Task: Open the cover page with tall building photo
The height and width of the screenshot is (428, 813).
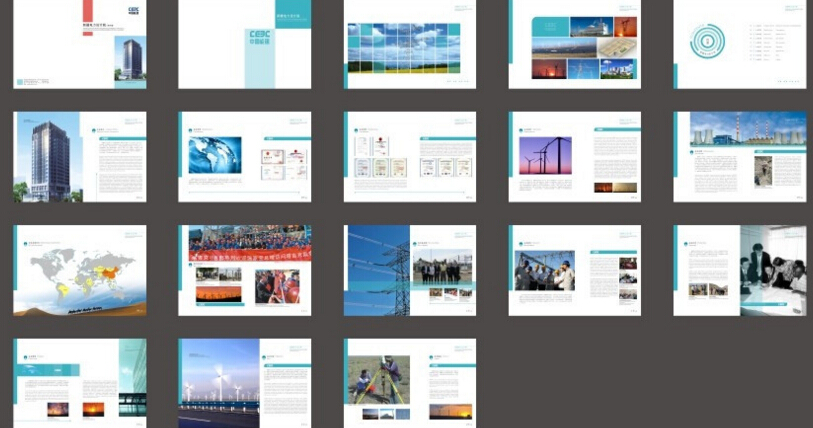Action: (x=80, y=44)
